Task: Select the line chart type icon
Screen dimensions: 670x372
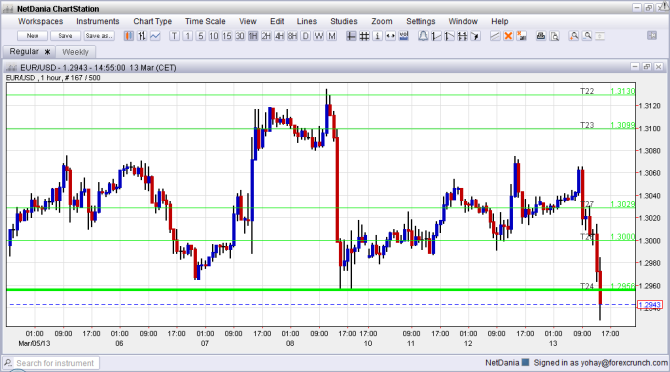Action: 155,36
